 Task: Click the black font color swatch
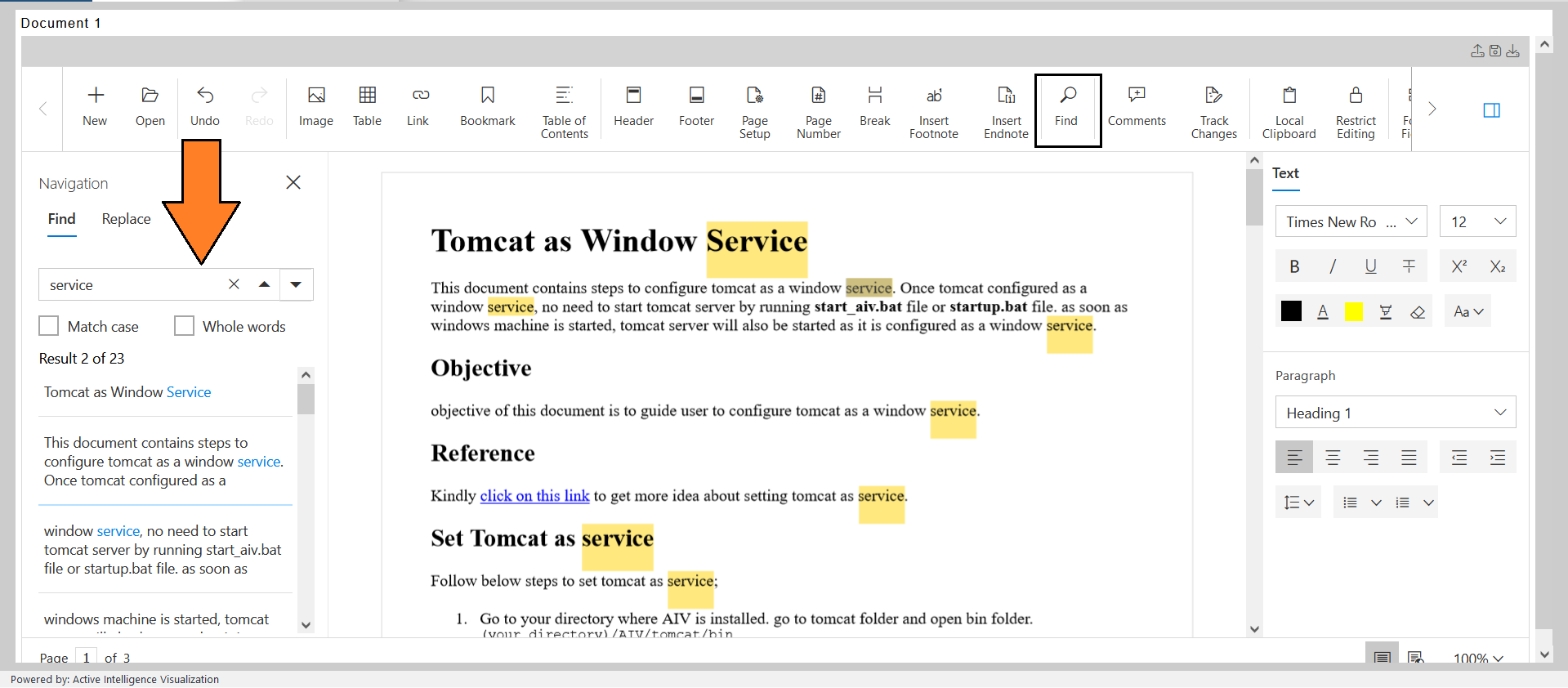[1291, 311]
